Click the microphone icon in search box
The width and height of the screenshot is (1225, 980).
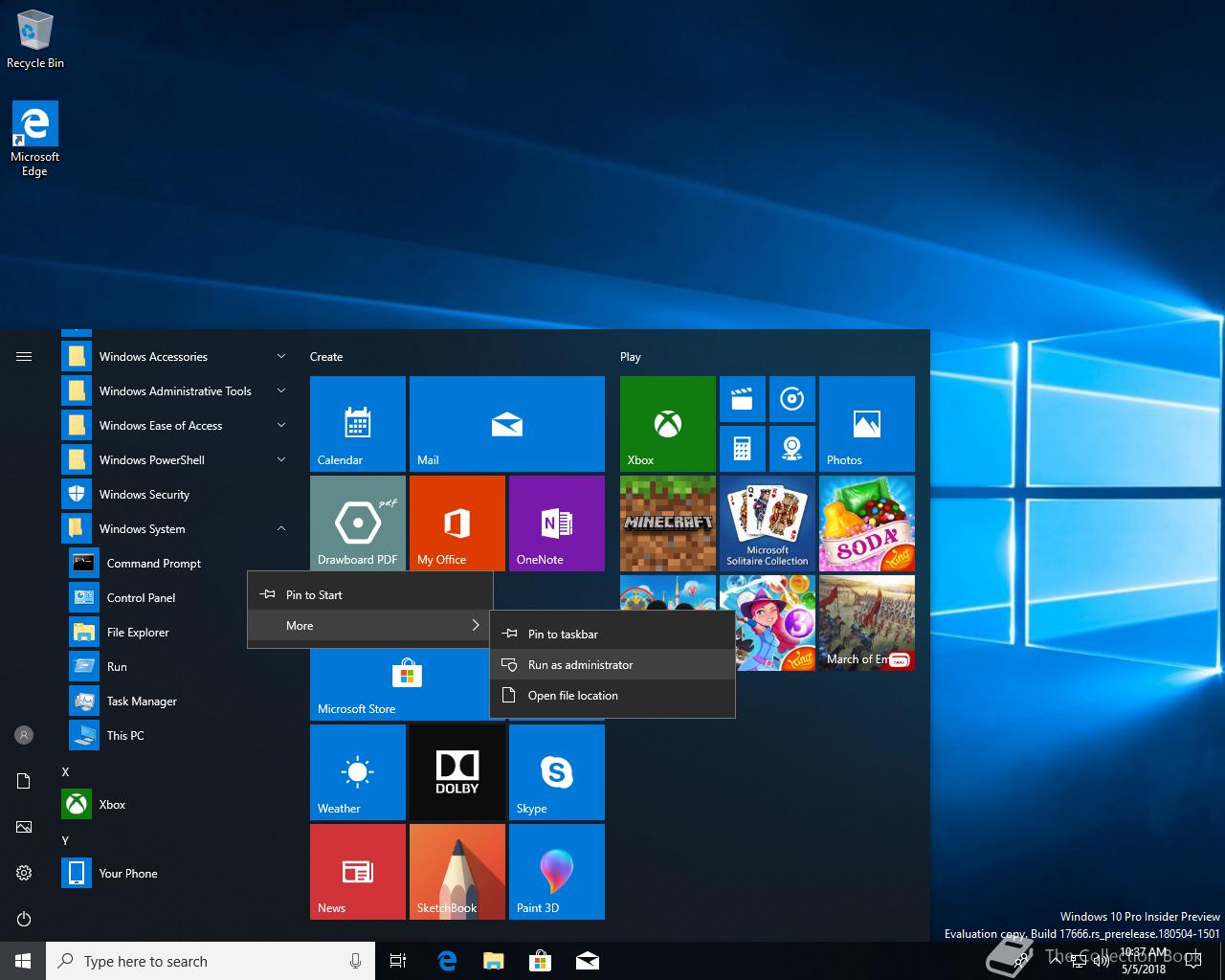pos(355,961)
